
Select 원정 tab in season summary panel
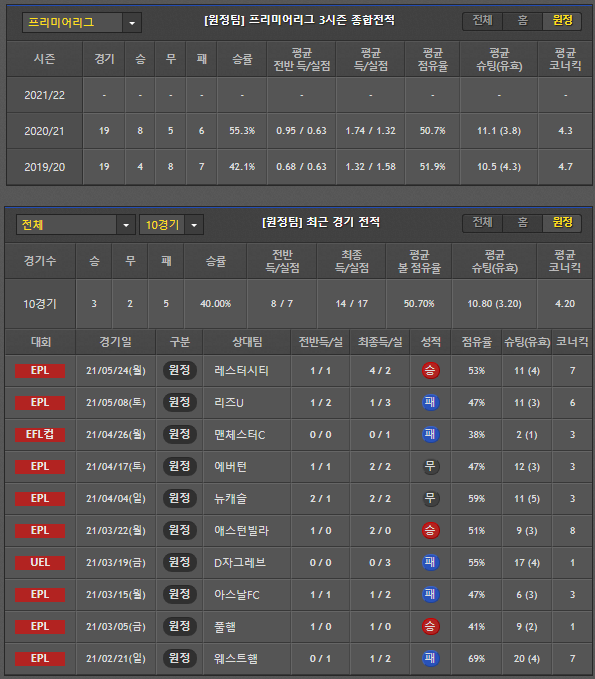click(562, 20)
